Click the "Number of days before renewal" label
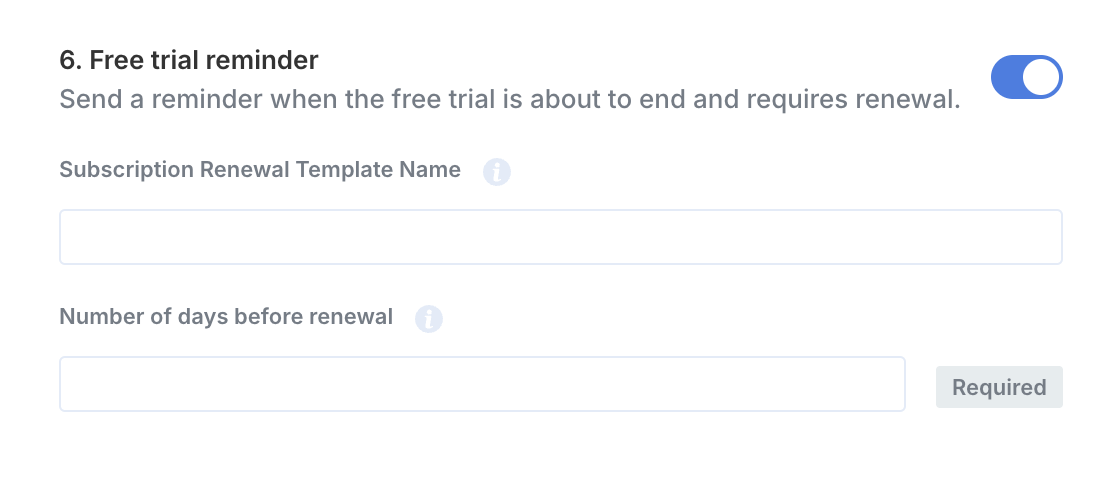The height and width of the screenshot is (491, 1120). tap(226, 317)
